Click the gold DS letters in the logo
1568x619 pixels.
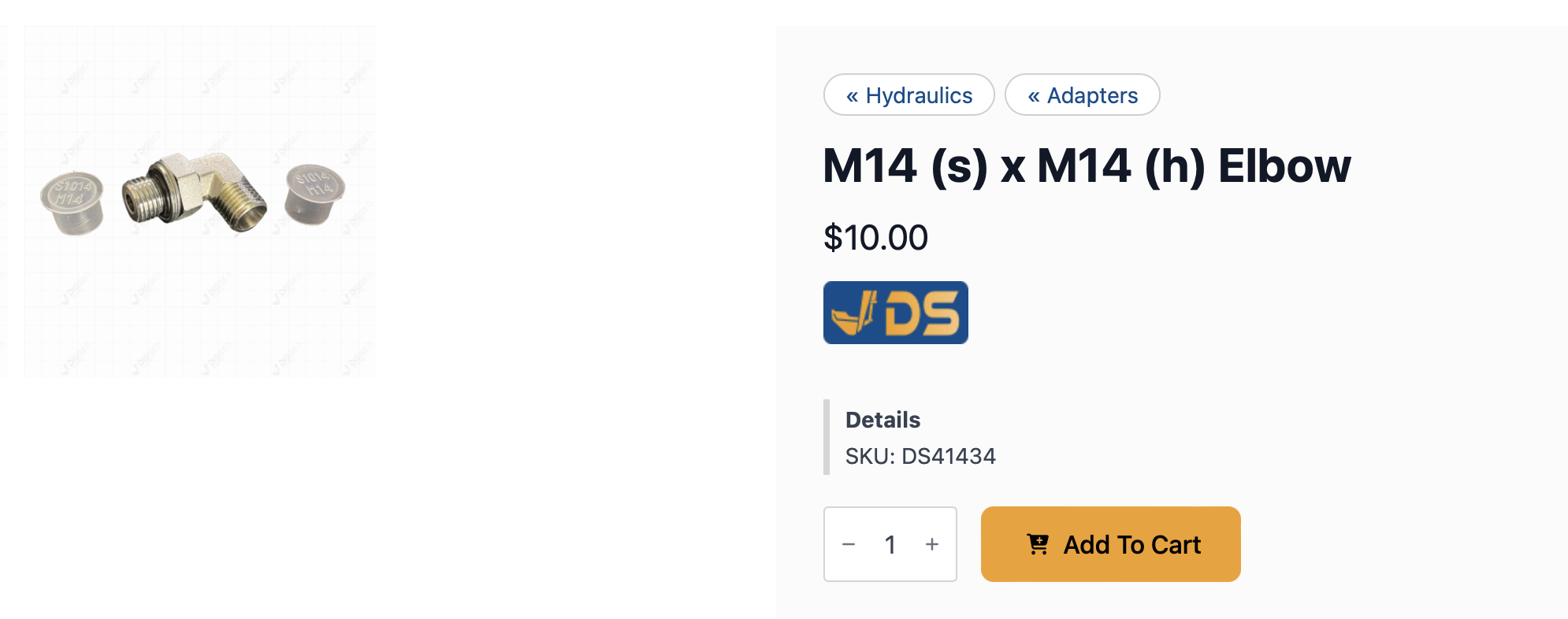coord(922,313)
